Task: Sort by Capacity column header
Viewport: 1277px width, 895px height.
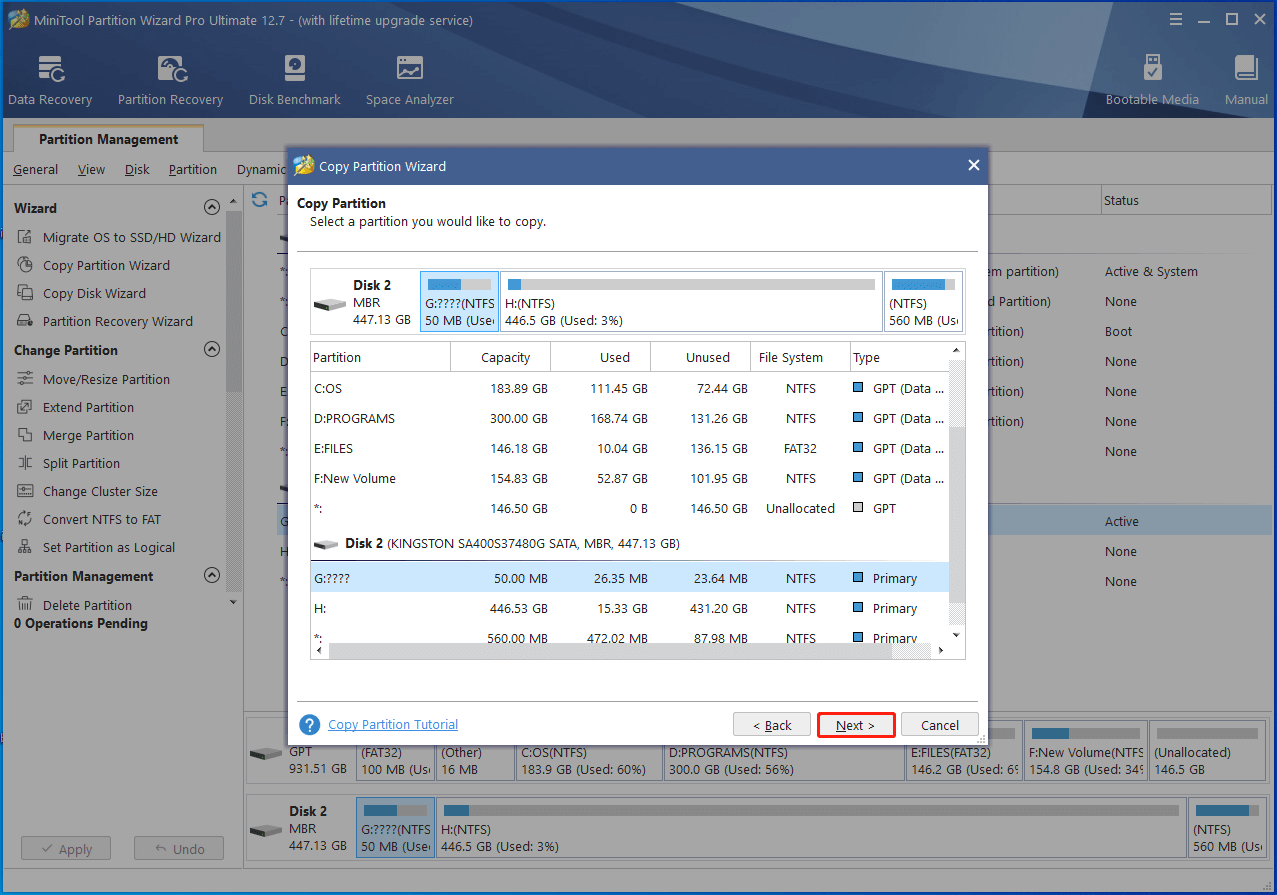Action: [501, 357]
